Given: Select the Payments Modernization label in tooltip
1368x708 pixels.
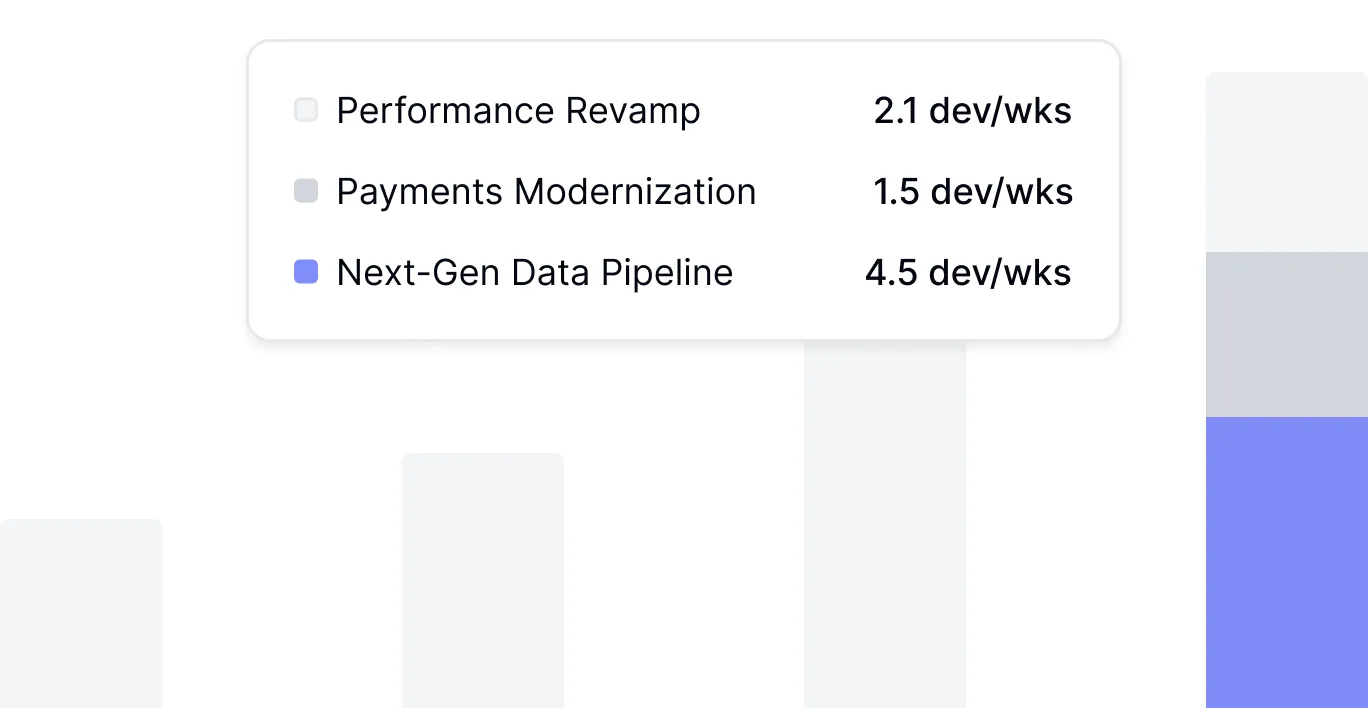Looking at the screenshot, I should [546, 191].
